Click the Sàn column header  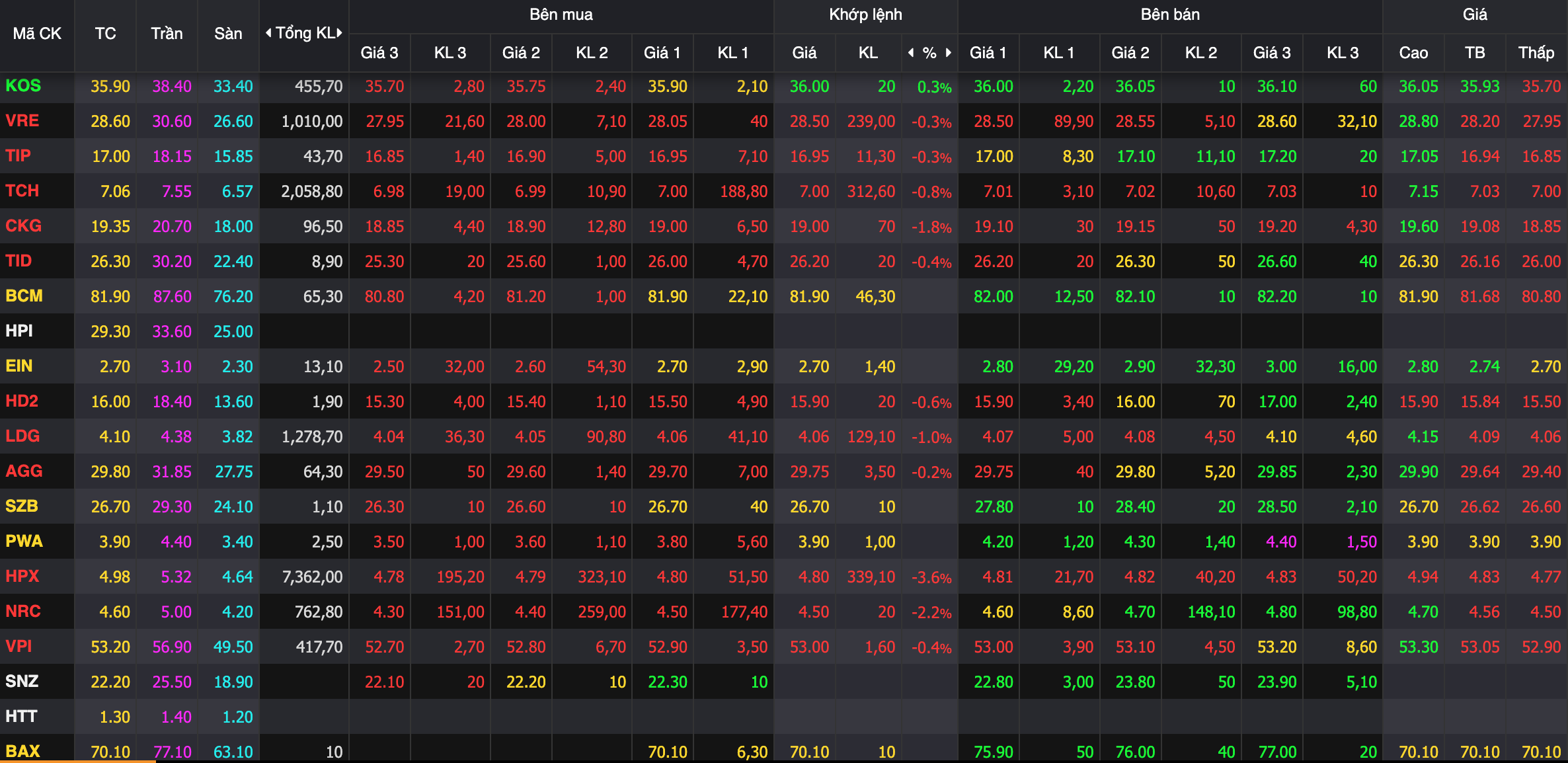pos(228,34)
